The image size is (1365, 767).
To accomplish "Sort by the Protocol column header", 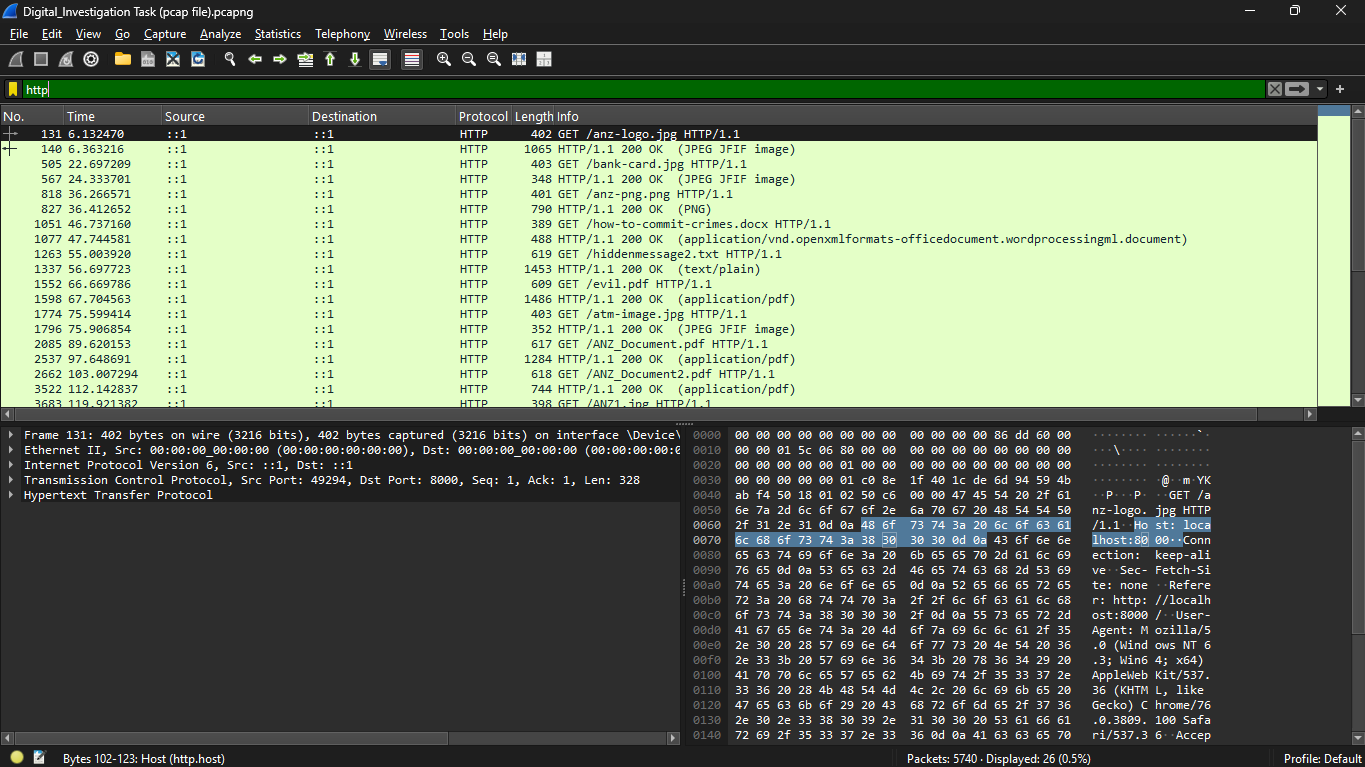I will pyautogui.click(x=483, y=116).
